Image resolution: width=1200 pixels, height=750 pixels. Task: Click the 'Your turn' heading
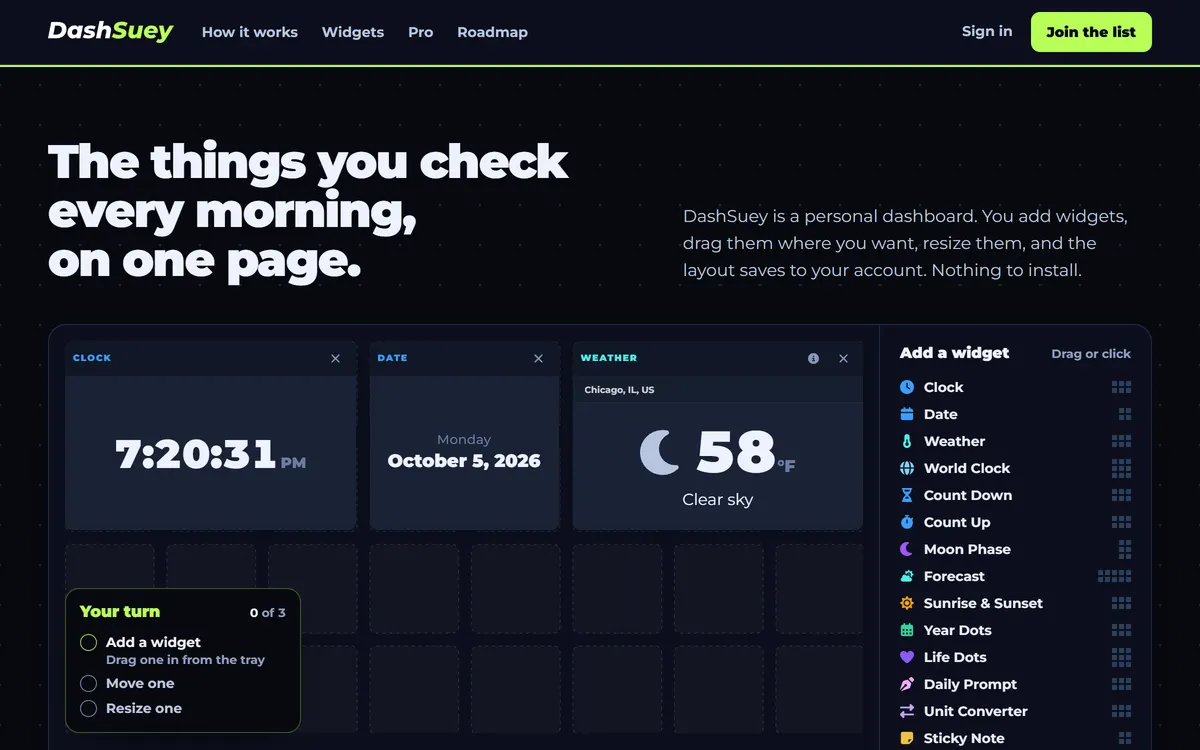[120, 612]
